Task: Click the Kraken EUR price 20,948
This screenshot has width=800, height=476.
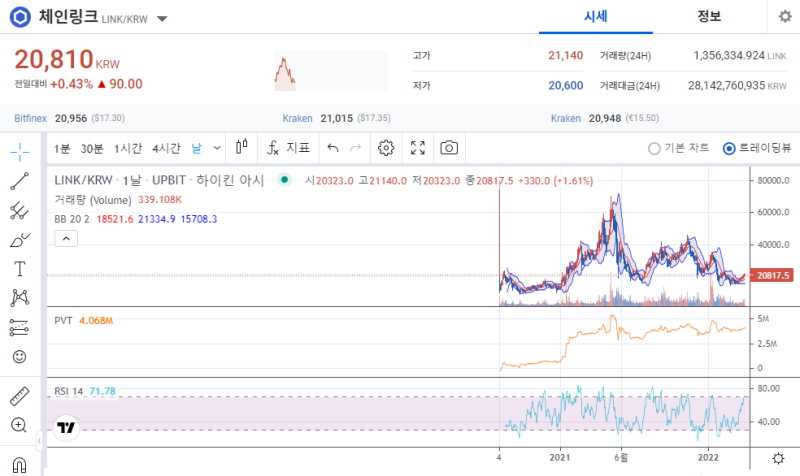Action: pos(605,118)
